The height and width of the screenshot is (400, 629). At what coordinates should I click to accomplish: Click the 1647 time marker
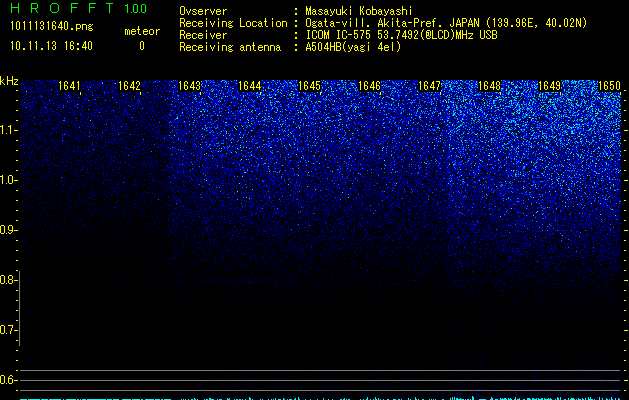tap(429, 86)
